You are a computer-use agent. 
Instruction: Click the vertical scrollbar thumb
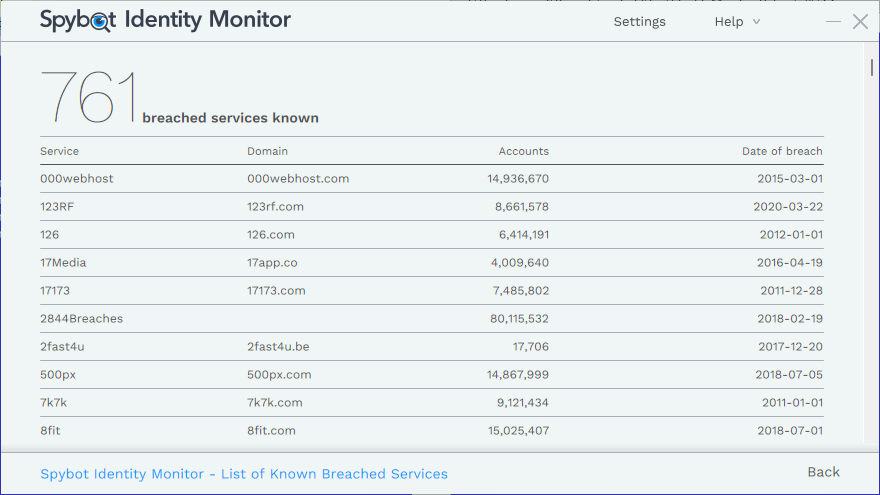872,67
